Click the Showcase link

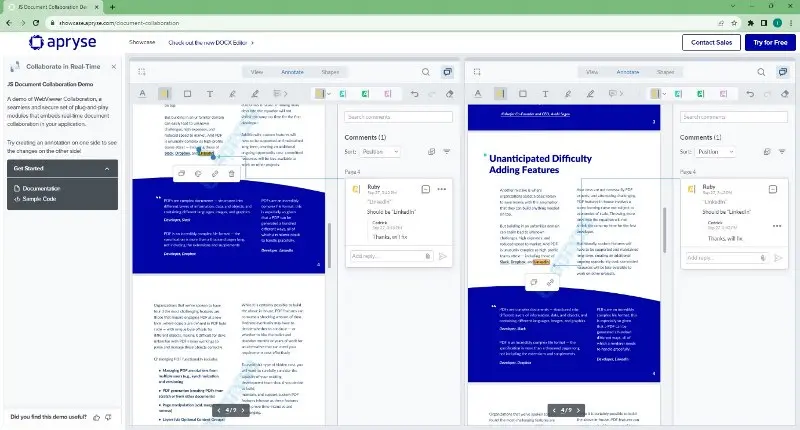click(x=142, y=42)
